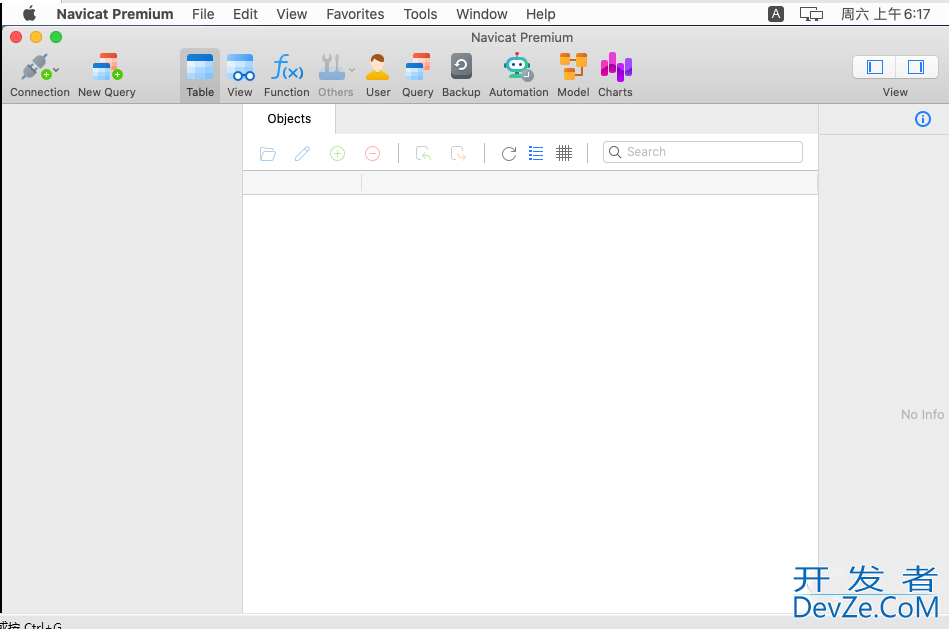Open the Query toolbar icon
Viewport: 949px width, 629px height.
point(418,67)
